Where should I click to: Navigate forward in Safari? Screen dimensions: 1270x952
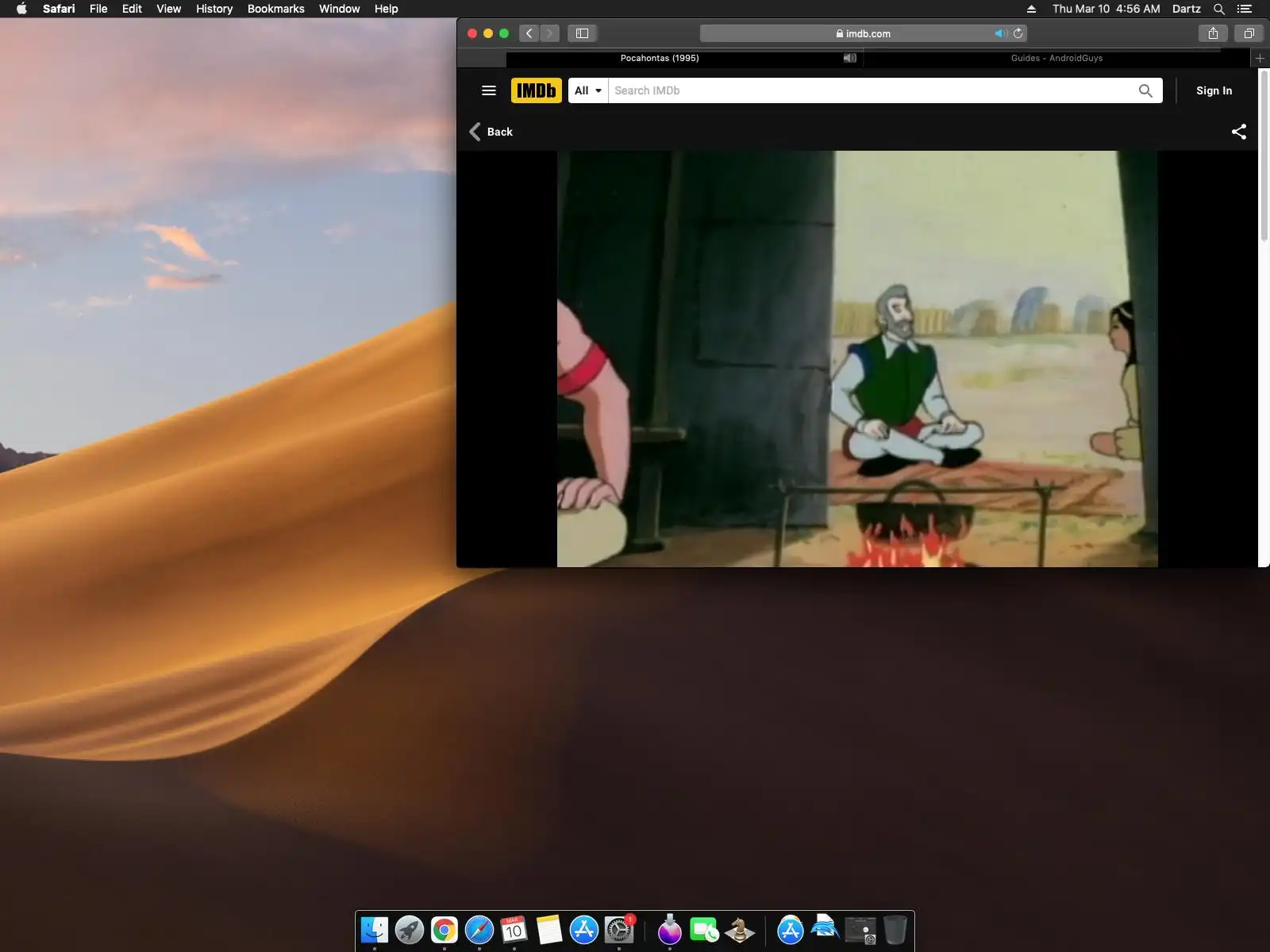tap(549, 33)
